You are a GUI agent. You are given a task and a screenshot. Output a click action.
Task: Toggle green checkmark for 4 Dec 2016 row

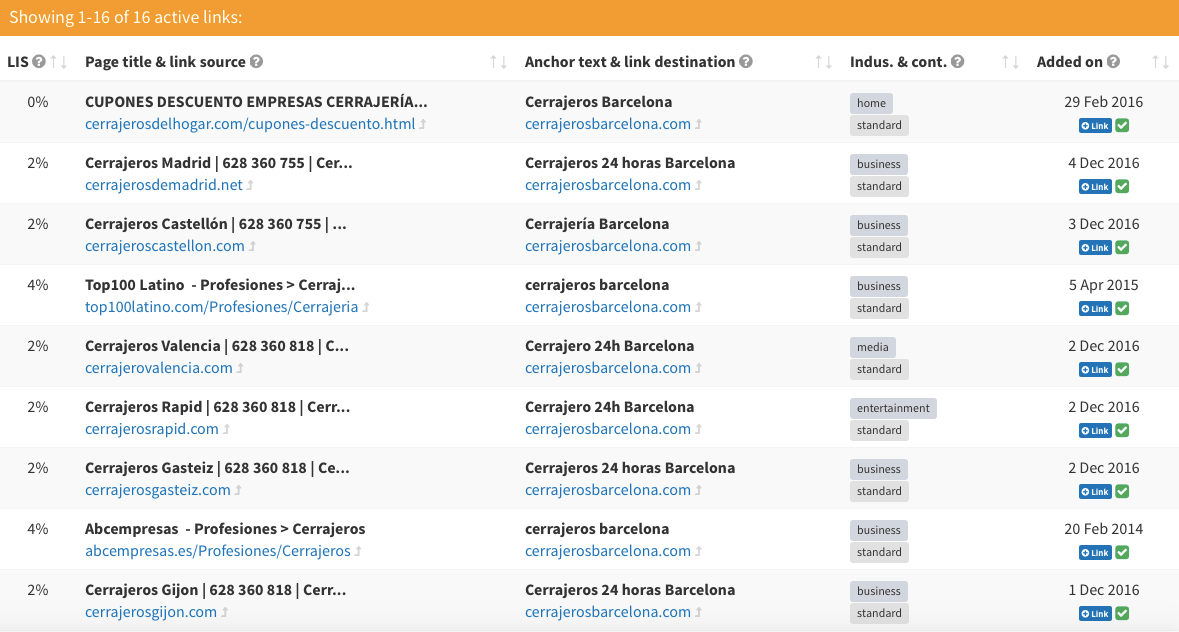coord(1122,186)
